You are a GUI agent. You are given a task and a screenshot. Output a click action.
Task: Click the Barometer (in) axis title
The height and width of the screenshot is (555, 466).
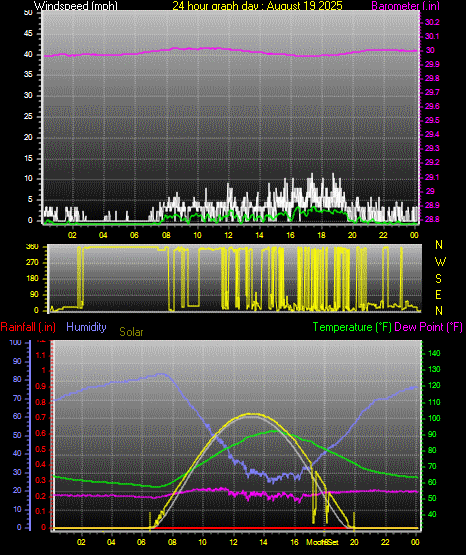pos(405,5)
